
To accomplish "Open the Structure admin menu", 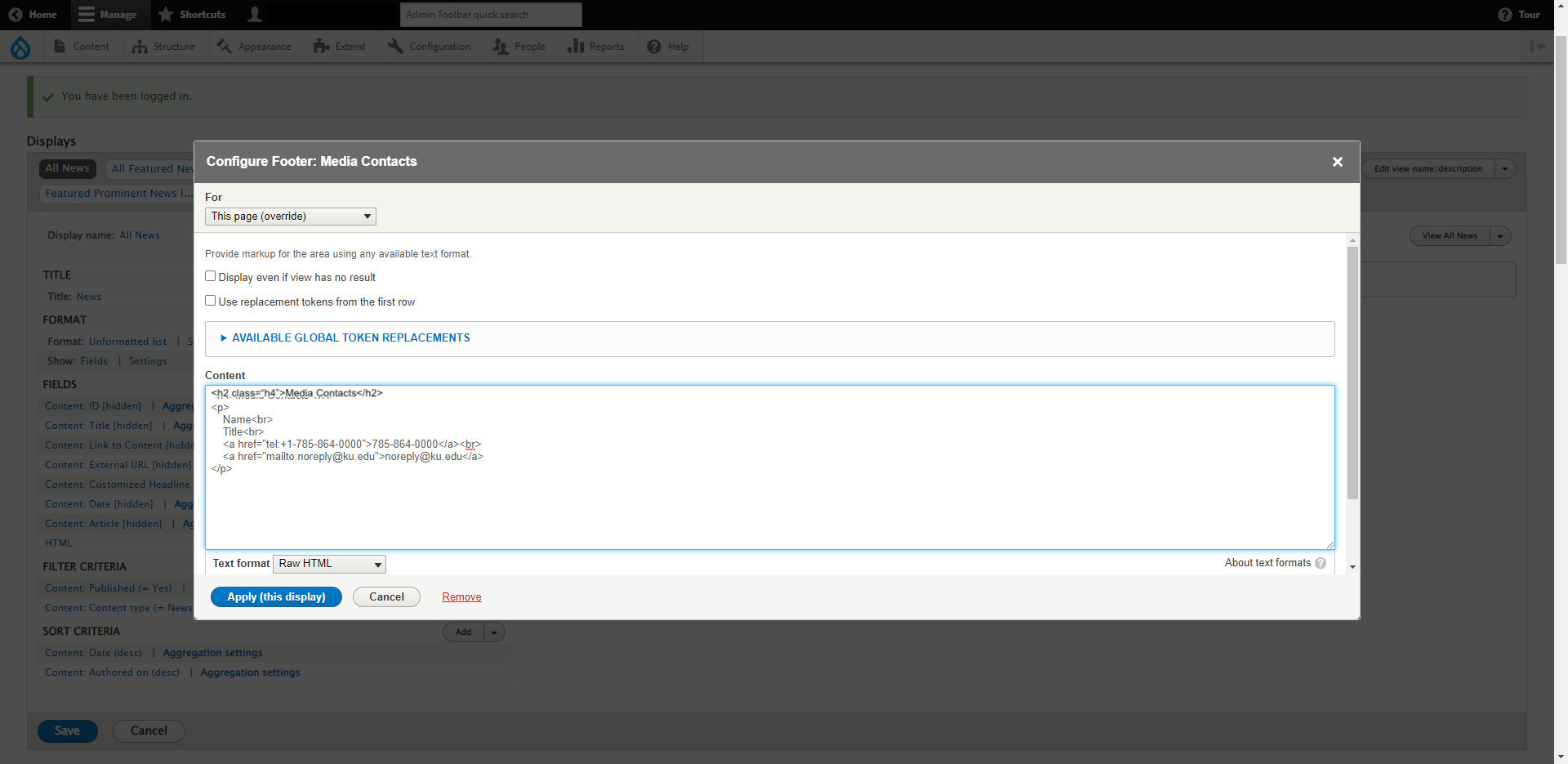I will (x=164, y=47).
